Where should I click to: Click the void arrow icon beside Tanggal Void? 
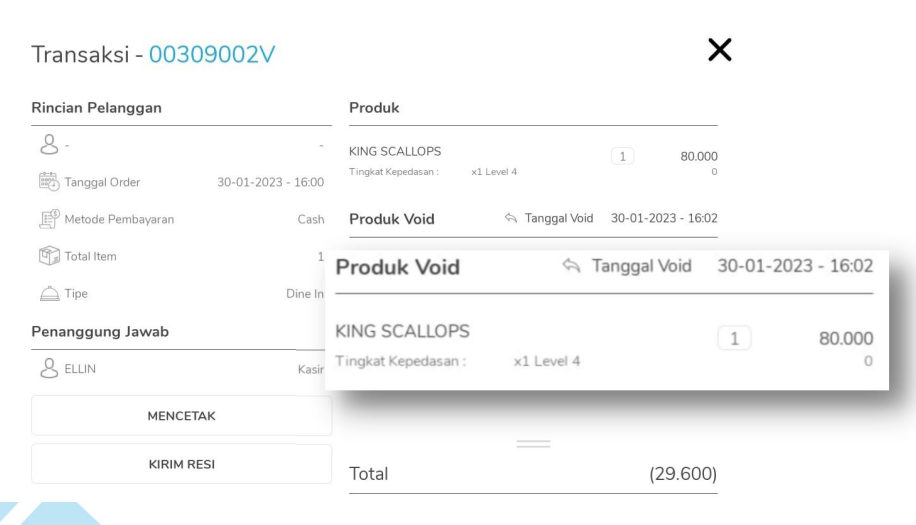[511, 219]
